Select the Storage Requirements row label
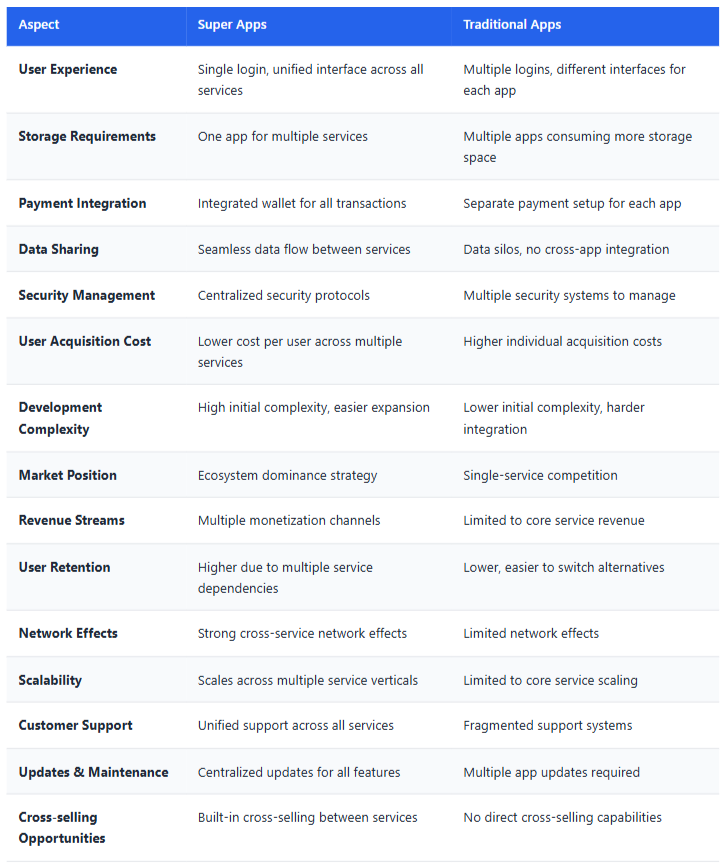Image resolution: width=725 pixels, height=867 pixels. (x=87, y=136)
